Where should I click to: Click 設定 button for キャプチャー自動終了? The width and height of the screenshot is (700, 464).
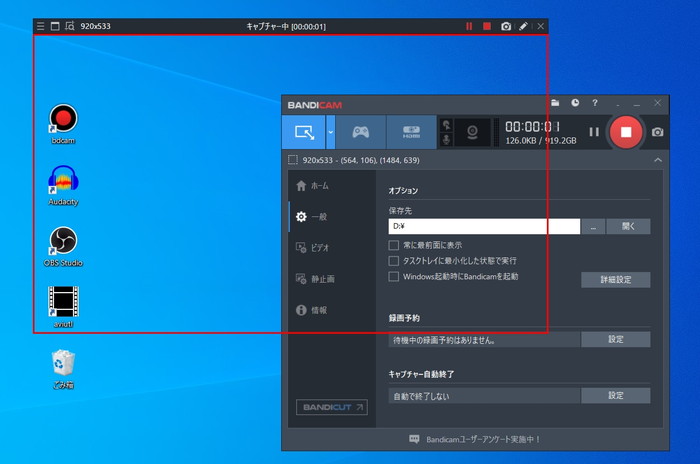[616, 395]
